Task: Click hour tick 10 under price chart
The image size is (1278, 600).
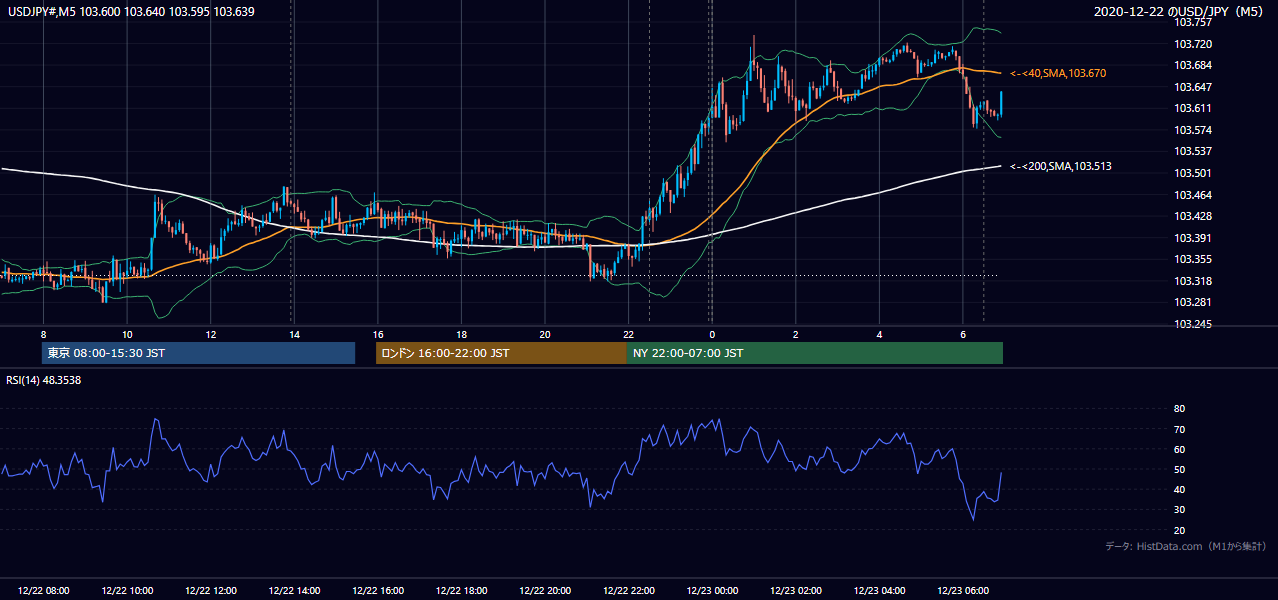Action: [x=127, y=334]
